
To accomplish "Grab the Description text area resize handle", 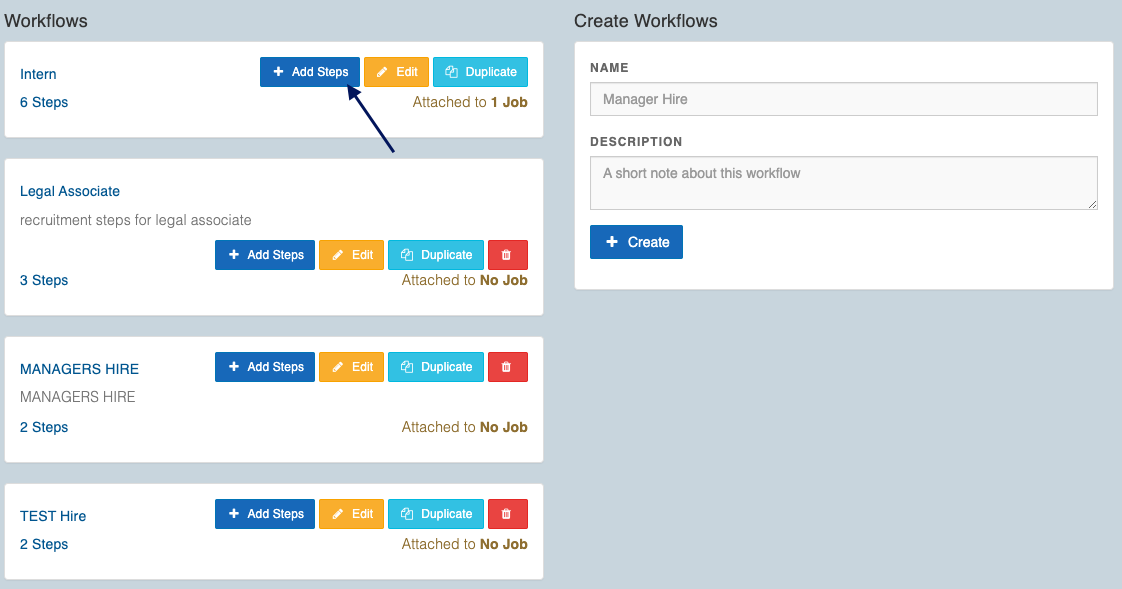I will tap(1092, 205).
